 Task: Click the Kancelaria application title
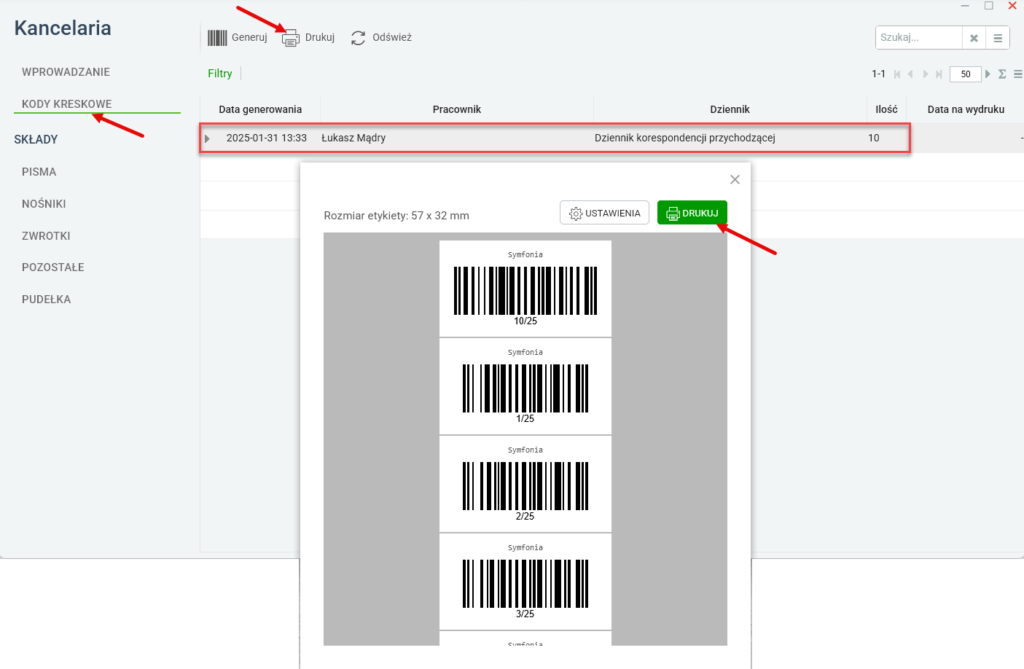click(x=63, y=28)
